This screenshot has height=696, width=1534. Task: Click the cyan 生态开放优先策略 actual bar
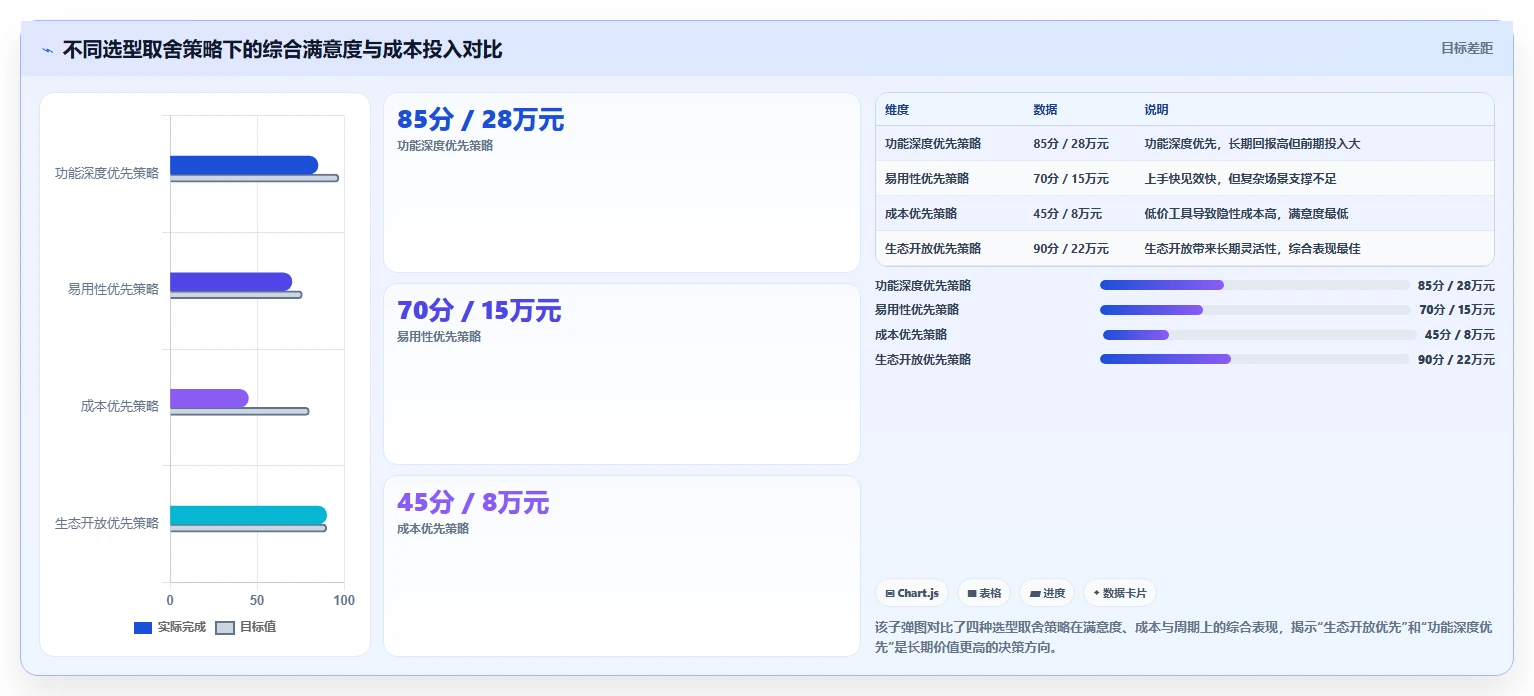coord(248,515)
